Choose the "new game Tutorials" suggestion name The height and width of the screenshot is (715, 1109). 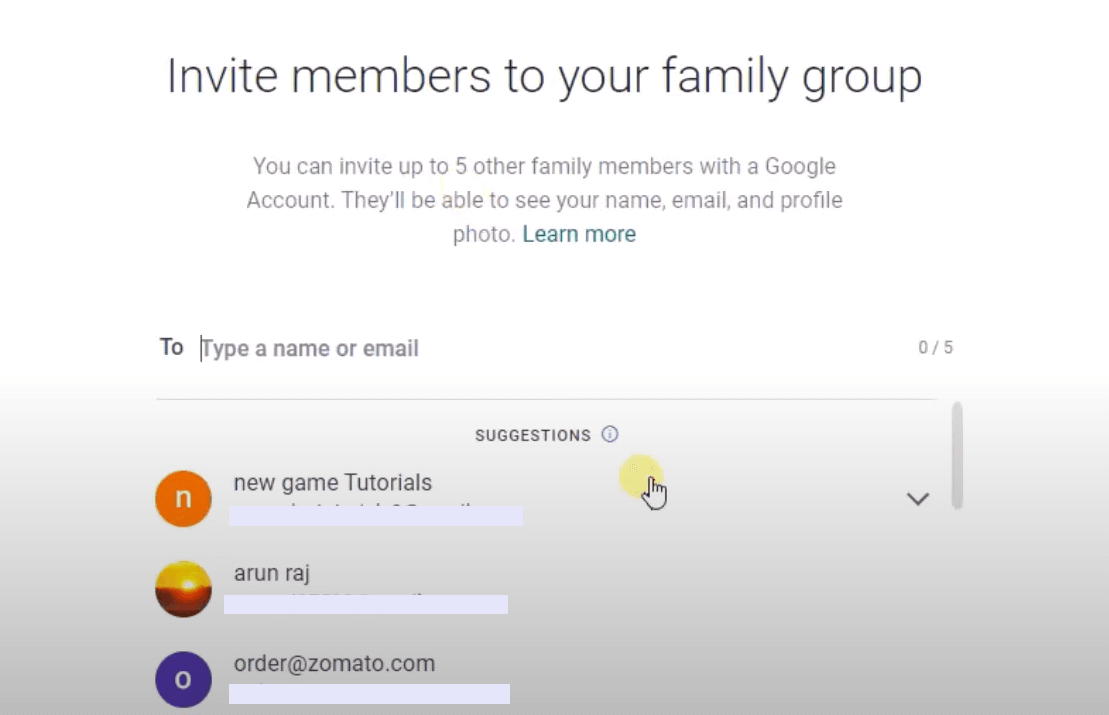[332, 483]
